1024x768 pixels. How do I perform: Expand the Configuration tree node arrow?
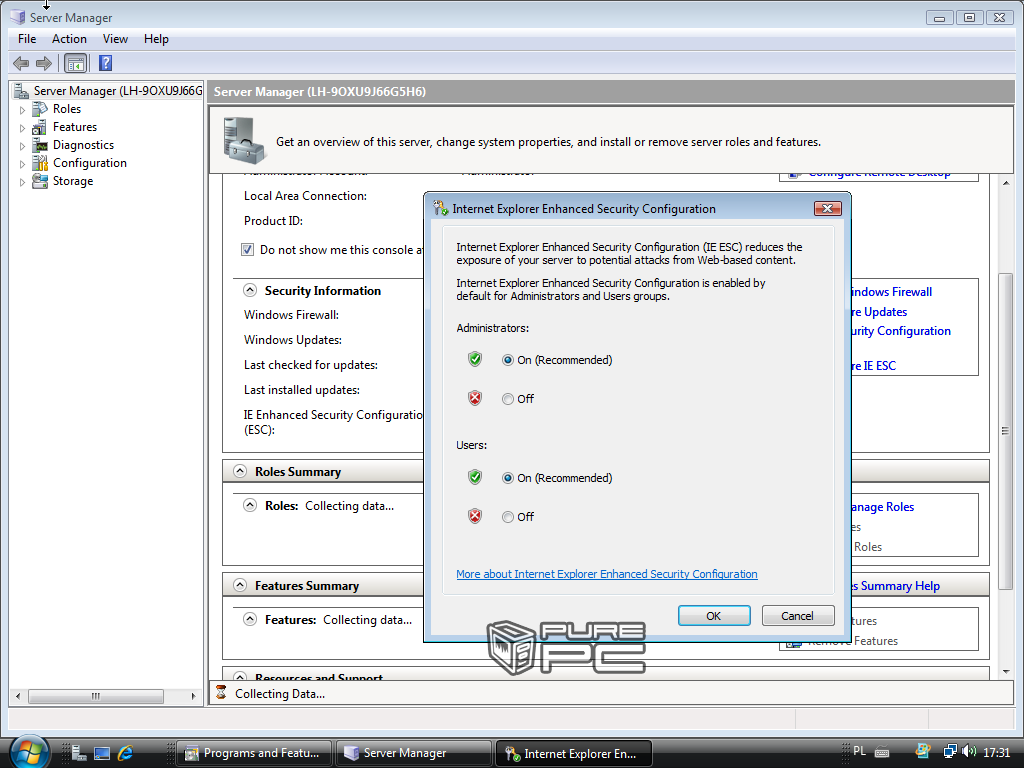coord(22,164)
